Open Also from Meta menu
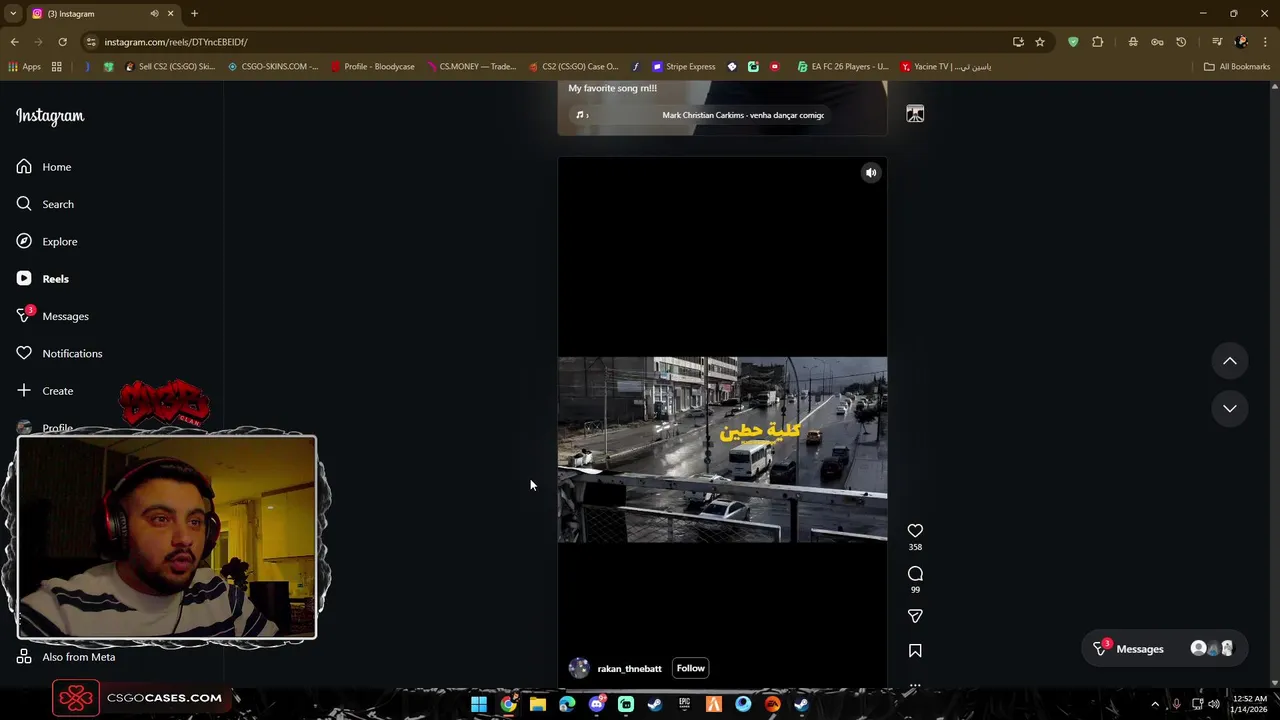The height and width of the screenshot is (720, 1280). pyautogui.click(x=66, y=657)
